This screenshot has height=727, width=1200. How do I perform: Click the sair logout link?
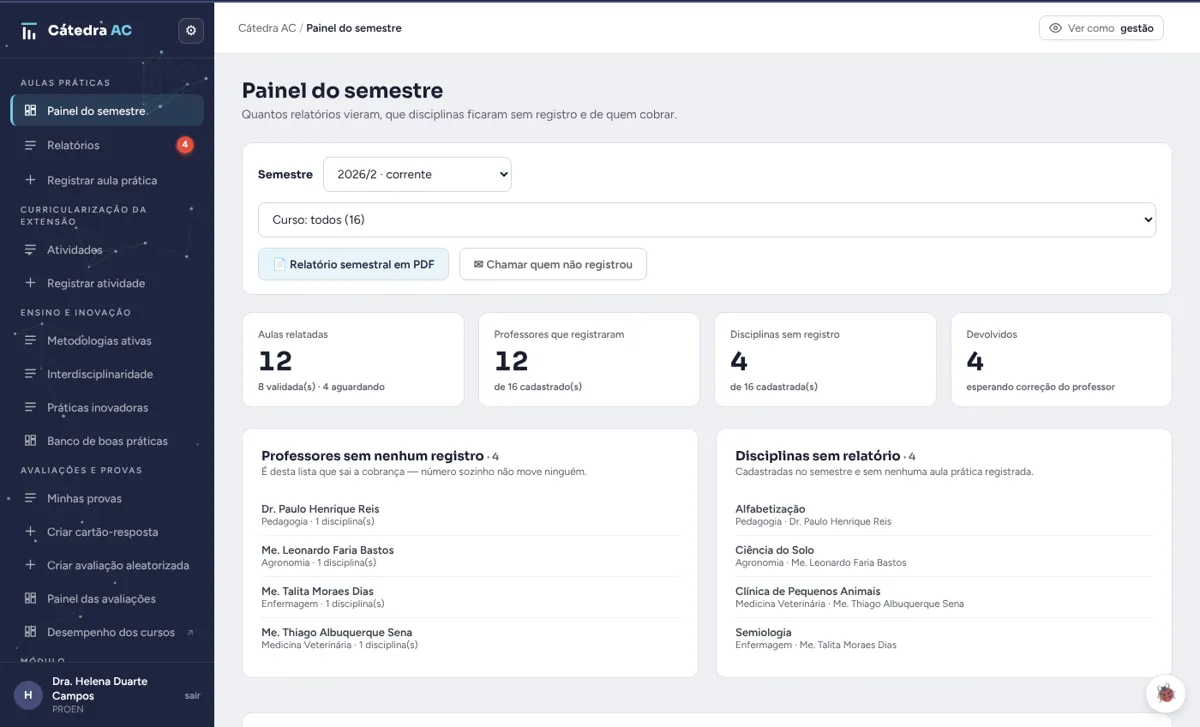tap(193, 695)
